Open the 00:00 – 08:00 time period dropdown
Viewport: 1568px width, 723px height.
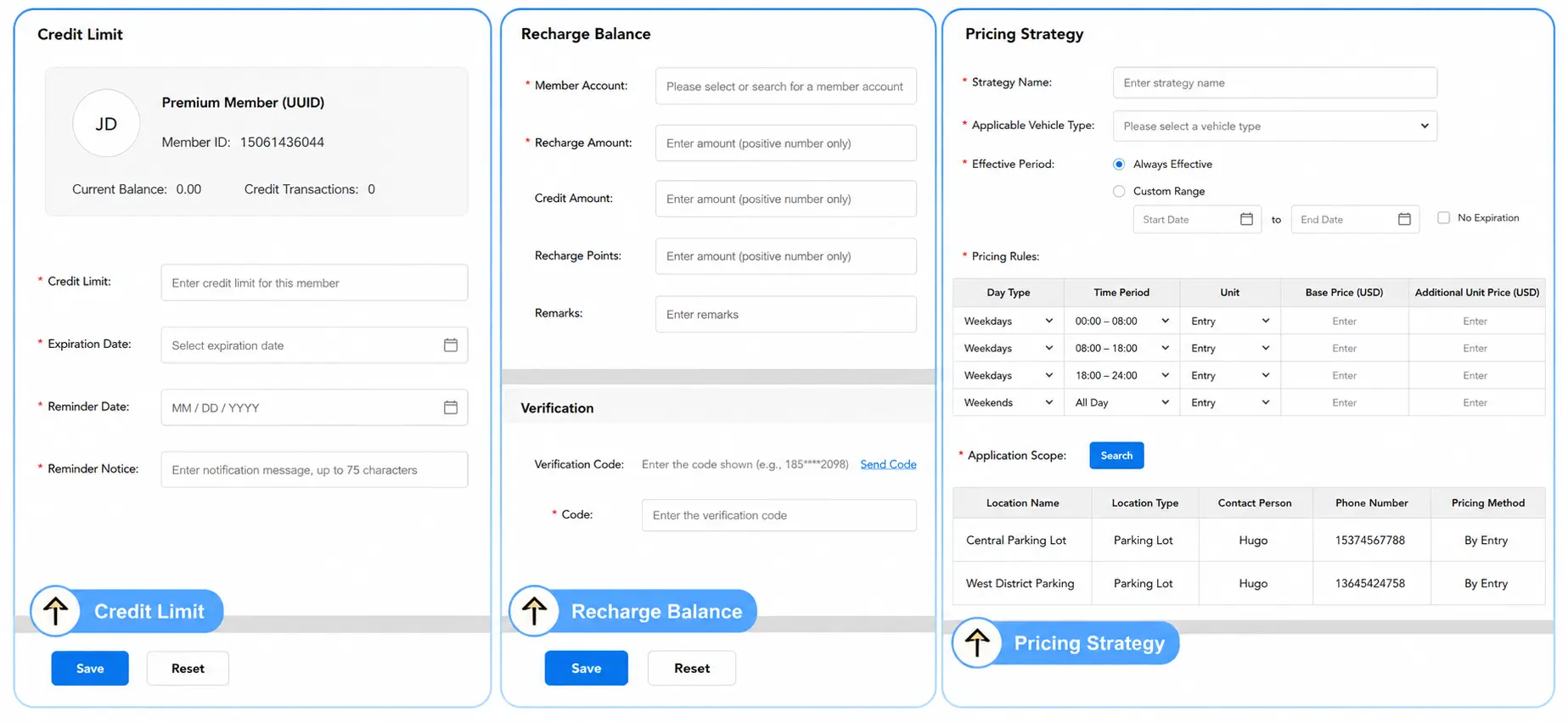pos(1121,321)
